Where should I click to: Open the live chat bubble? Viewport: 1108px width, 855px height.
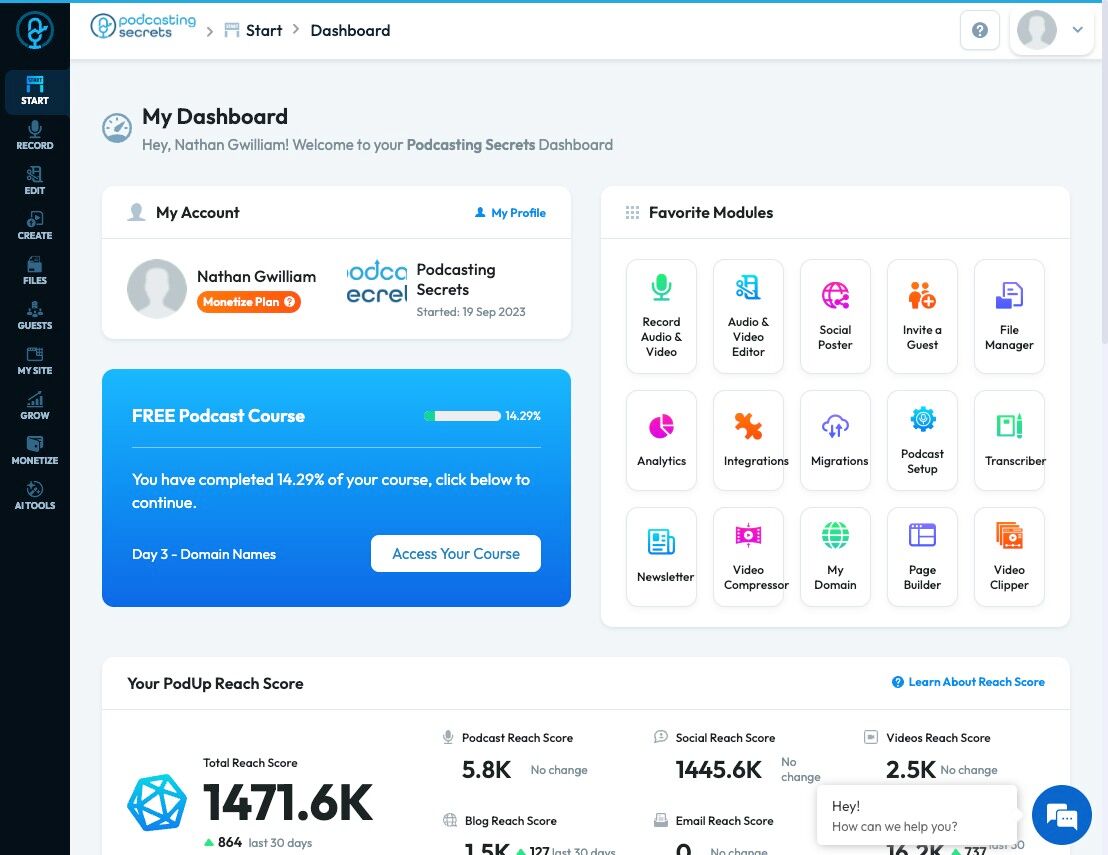tap(1061, 815)
